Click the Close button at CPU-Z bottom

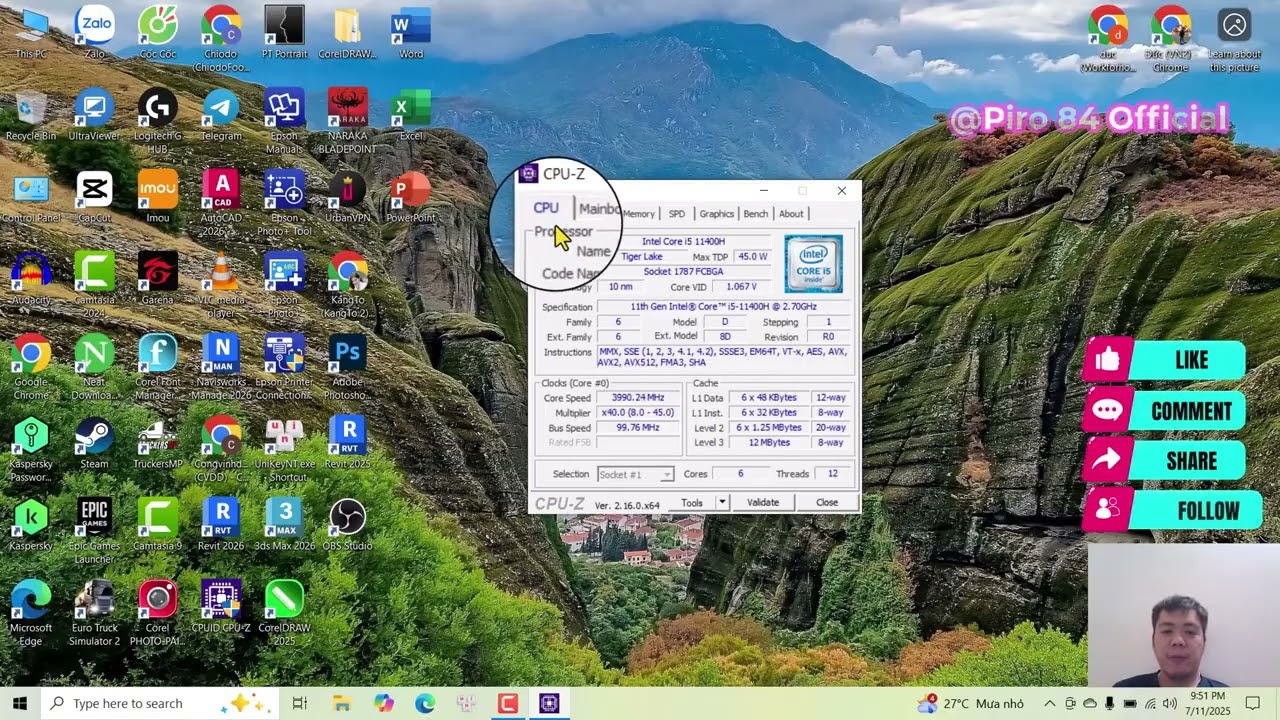[827, 503]
